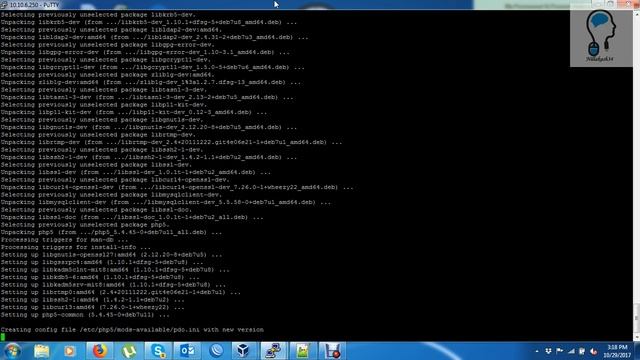
Task: Open the green picture app in taskbar
Action: [x=302, y=351]
